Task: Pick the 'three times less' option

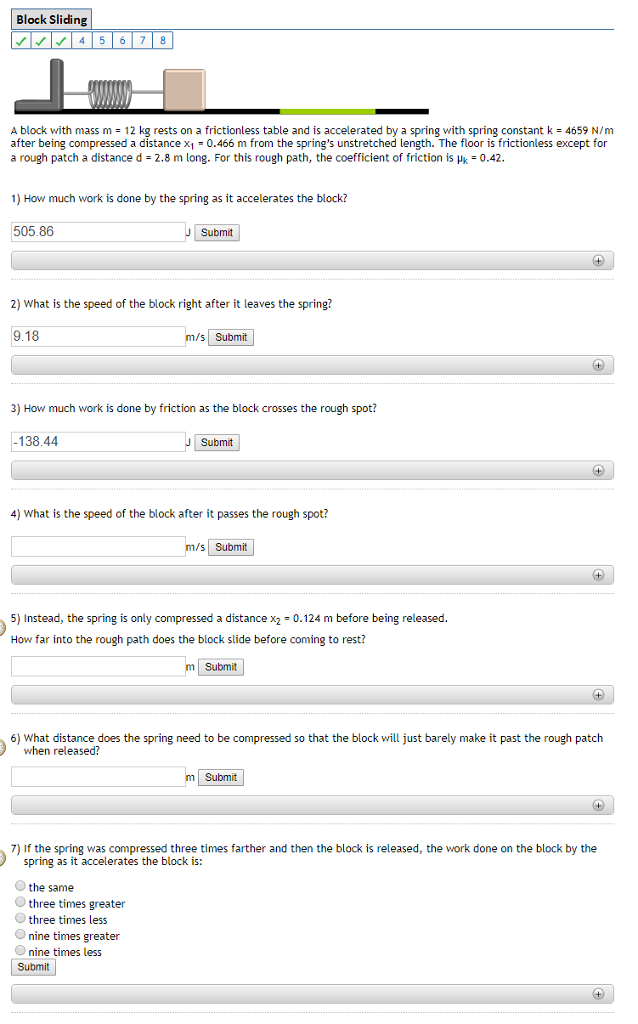Action: coord(20,919)
